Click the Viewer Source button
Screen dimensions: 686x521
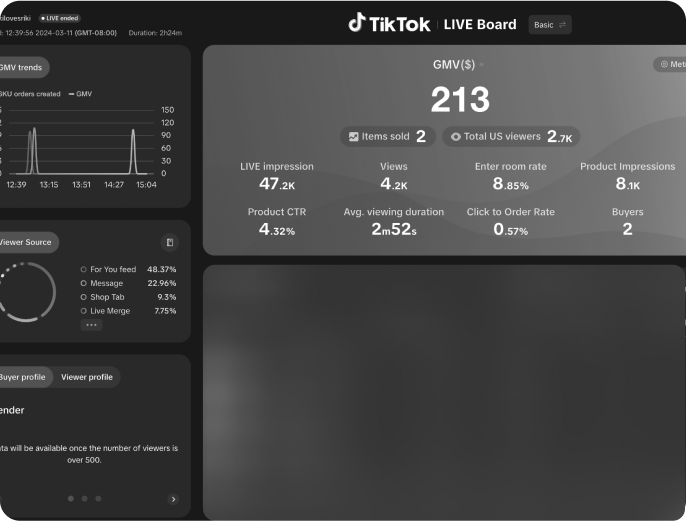coord(25,242)
